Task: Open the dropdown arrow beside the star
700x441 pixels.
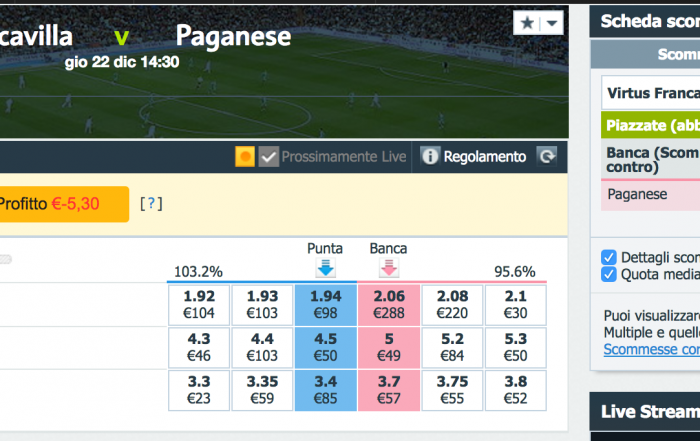Action: (552, 23)
